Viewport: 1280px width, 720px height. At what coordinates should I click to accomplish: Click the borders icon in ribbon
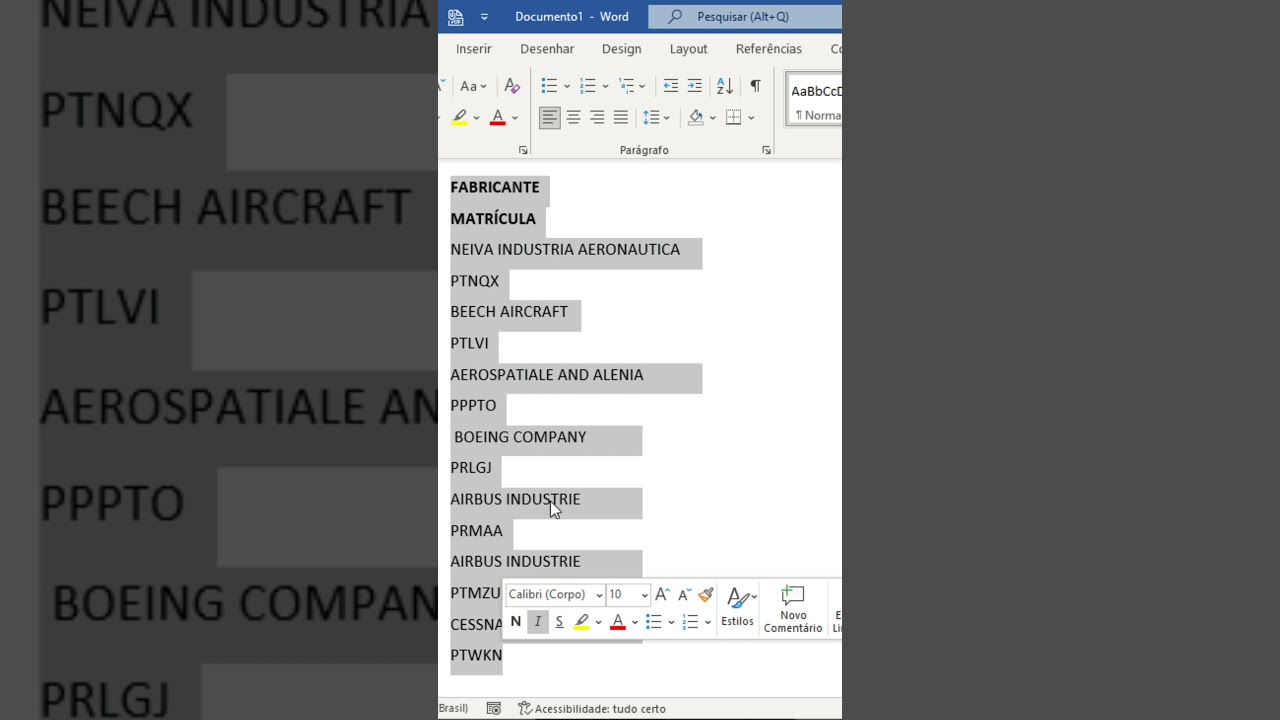pos(734,118)
